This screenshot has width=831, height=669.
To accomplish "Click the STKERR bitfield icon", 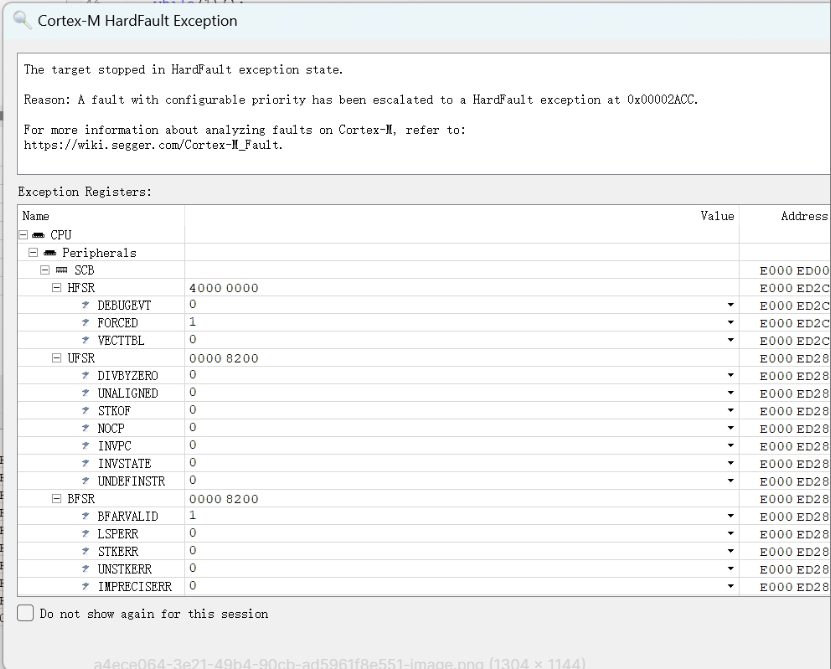I will coord(86,551).
